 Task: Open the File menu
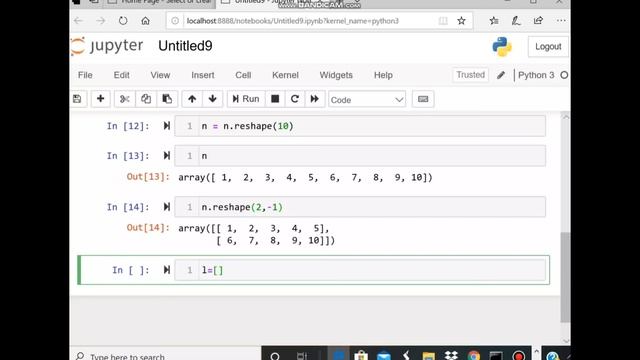tap(85, 75)
